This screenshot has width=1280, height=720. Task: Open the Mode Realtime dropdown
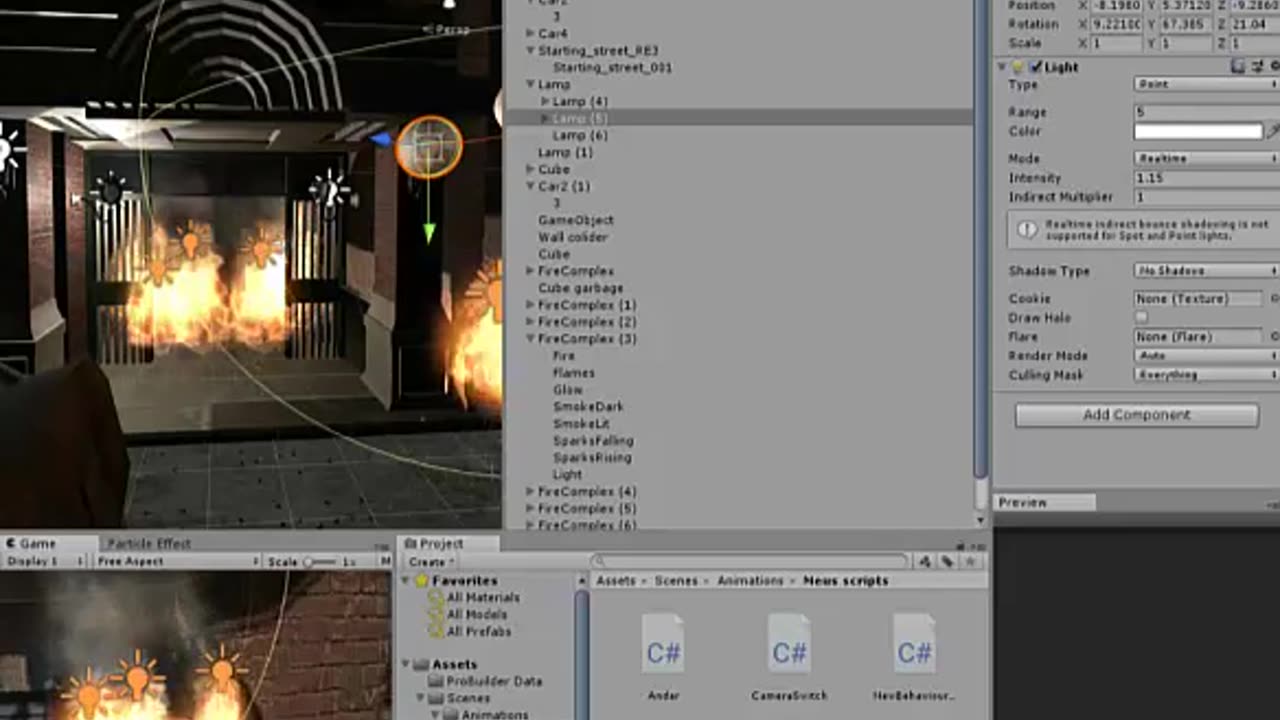[1207, 159]
